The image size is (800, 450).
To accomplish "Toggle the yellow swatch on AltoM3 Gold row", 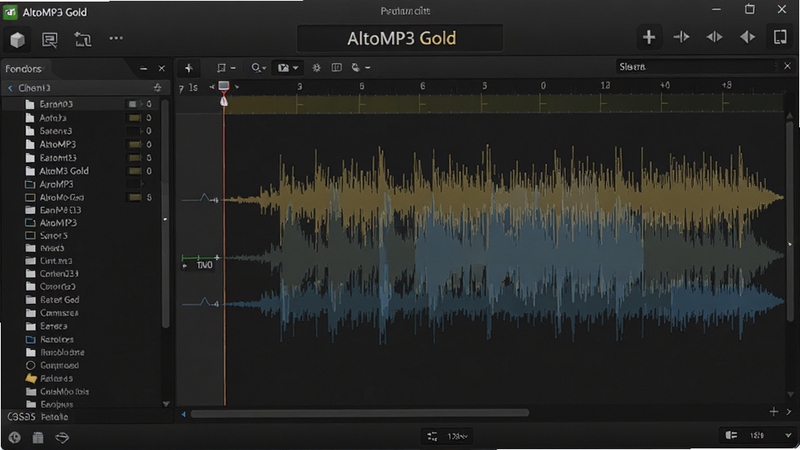I will click(x=134, y=171).
